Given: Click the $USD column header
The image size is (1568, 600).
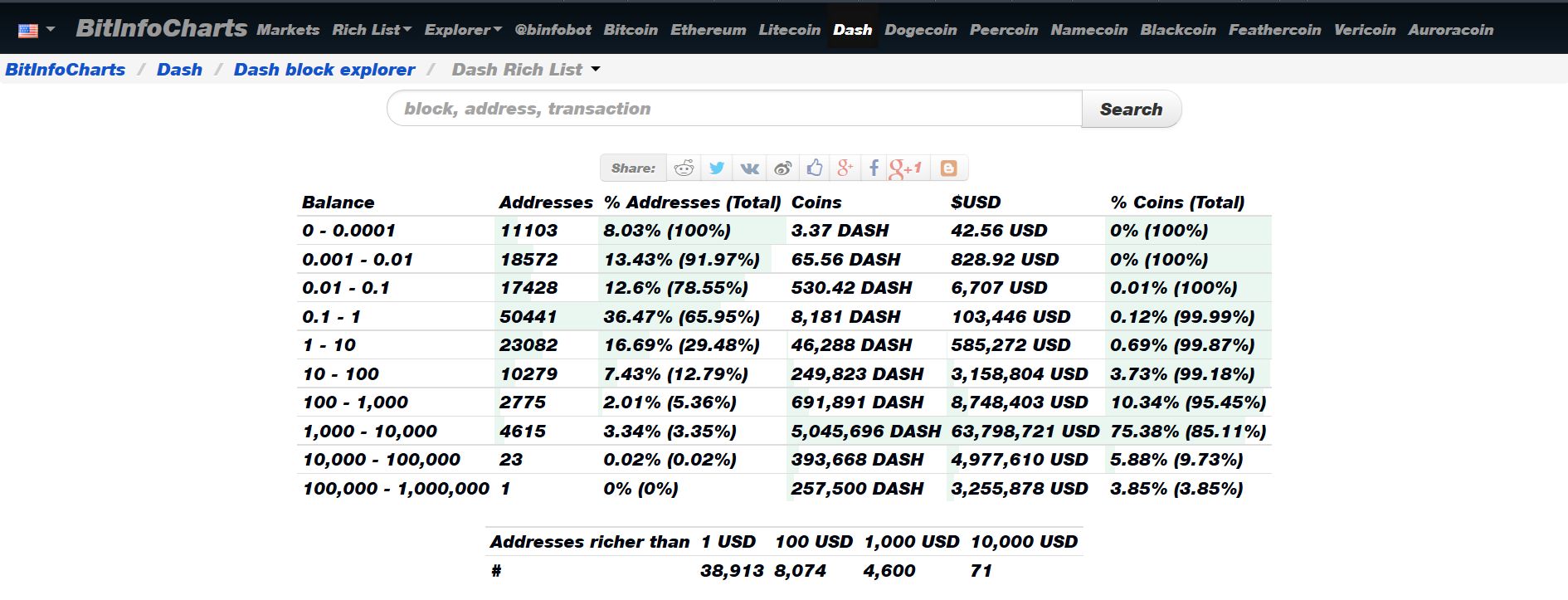Looking at the screenshot, I should 976,202.
